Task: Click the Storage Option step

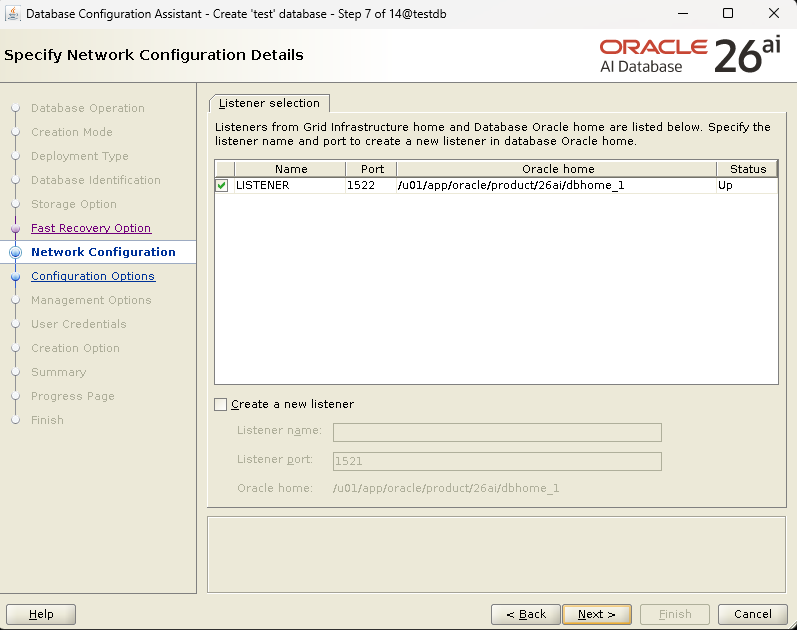Action: click(74, 204)
